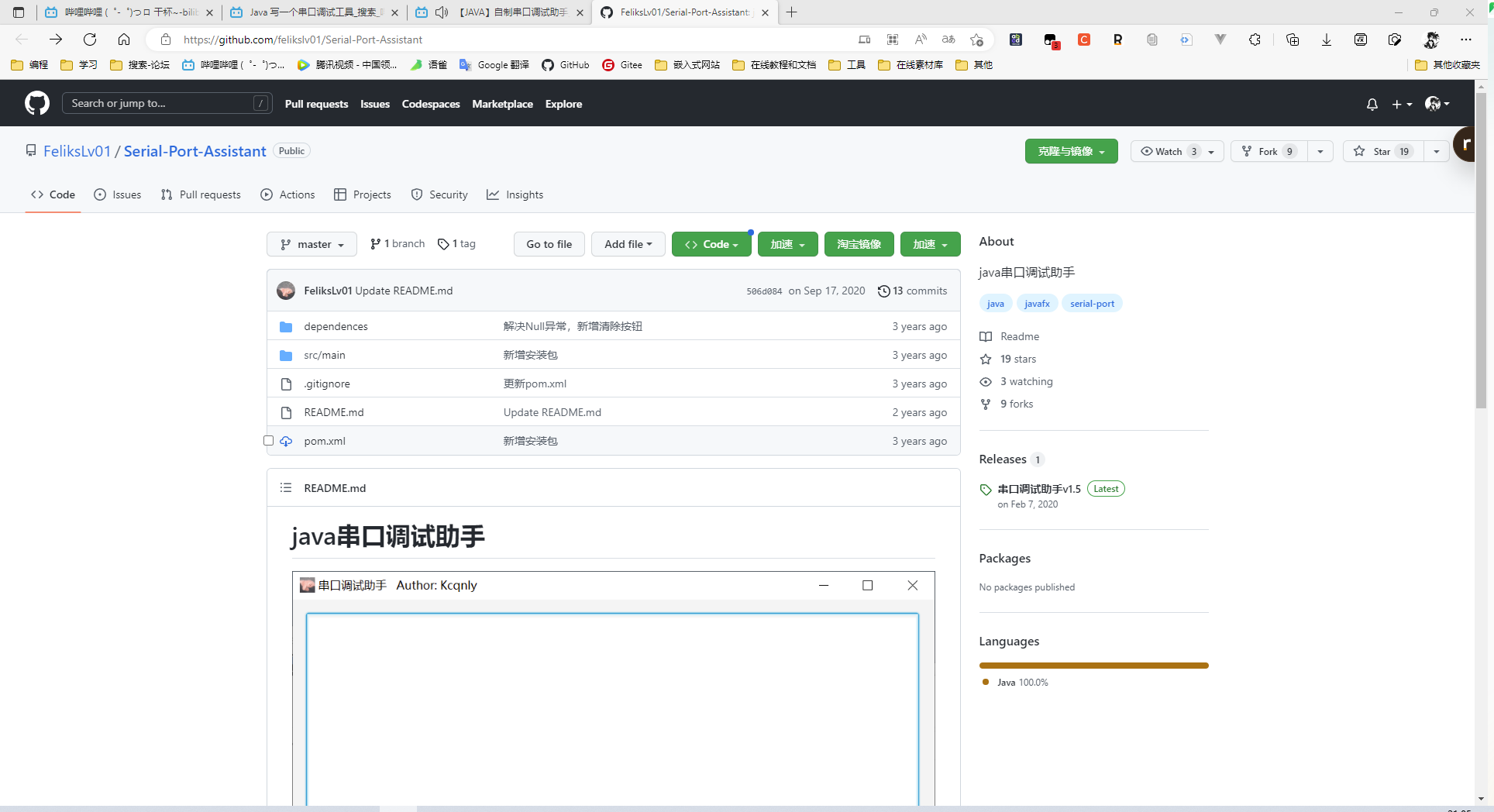The image size is (1494, 812).
Task: Open the .gitignore file
Action: coord(327,384)
